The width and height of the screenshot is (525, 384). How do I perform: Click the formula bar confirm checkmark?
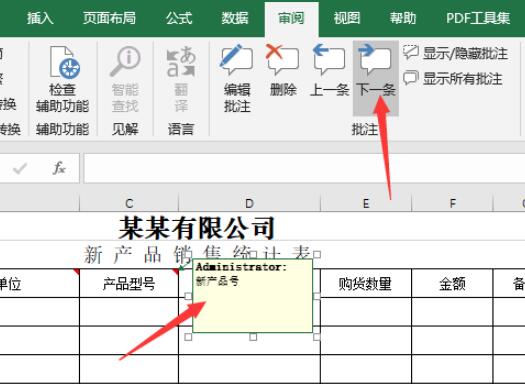tap(20, 168)
